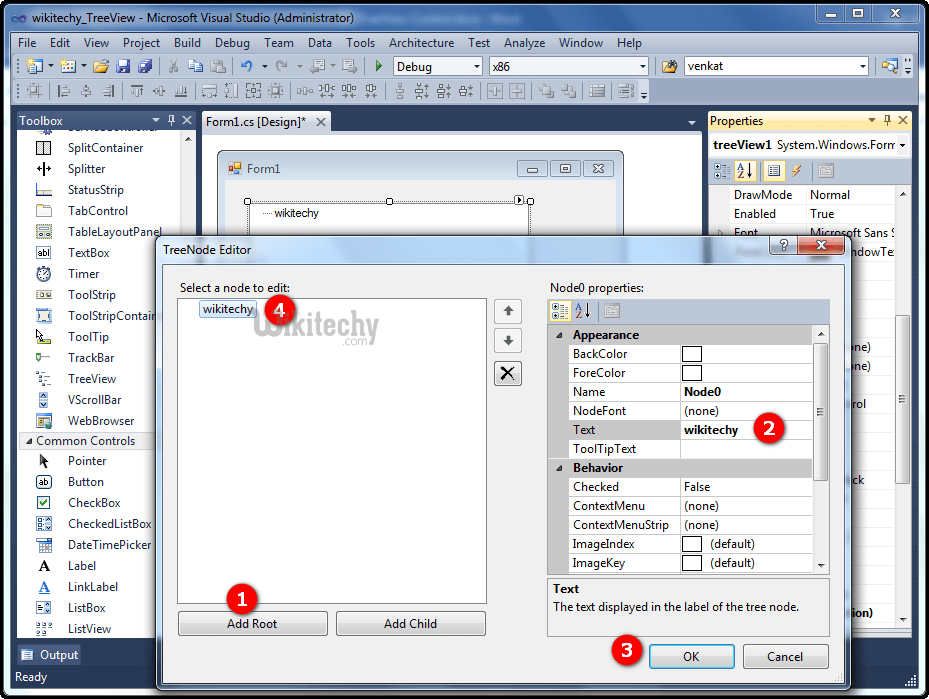Click the Cut scissors icon
Viewport: 929px width, 699px height.
[173, 66]
